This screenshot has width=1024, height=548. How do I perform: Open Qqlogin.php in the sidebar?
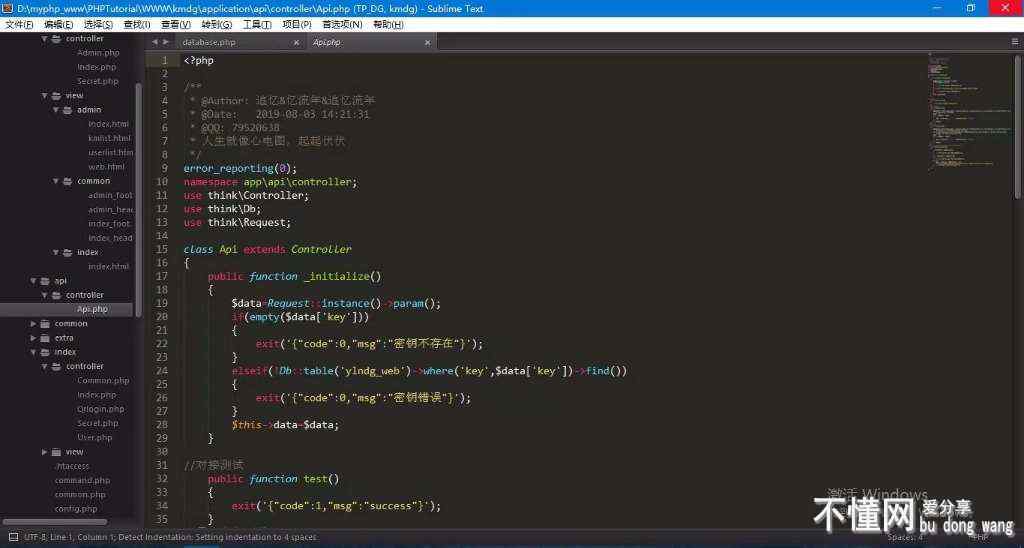[x=101, y=409]
